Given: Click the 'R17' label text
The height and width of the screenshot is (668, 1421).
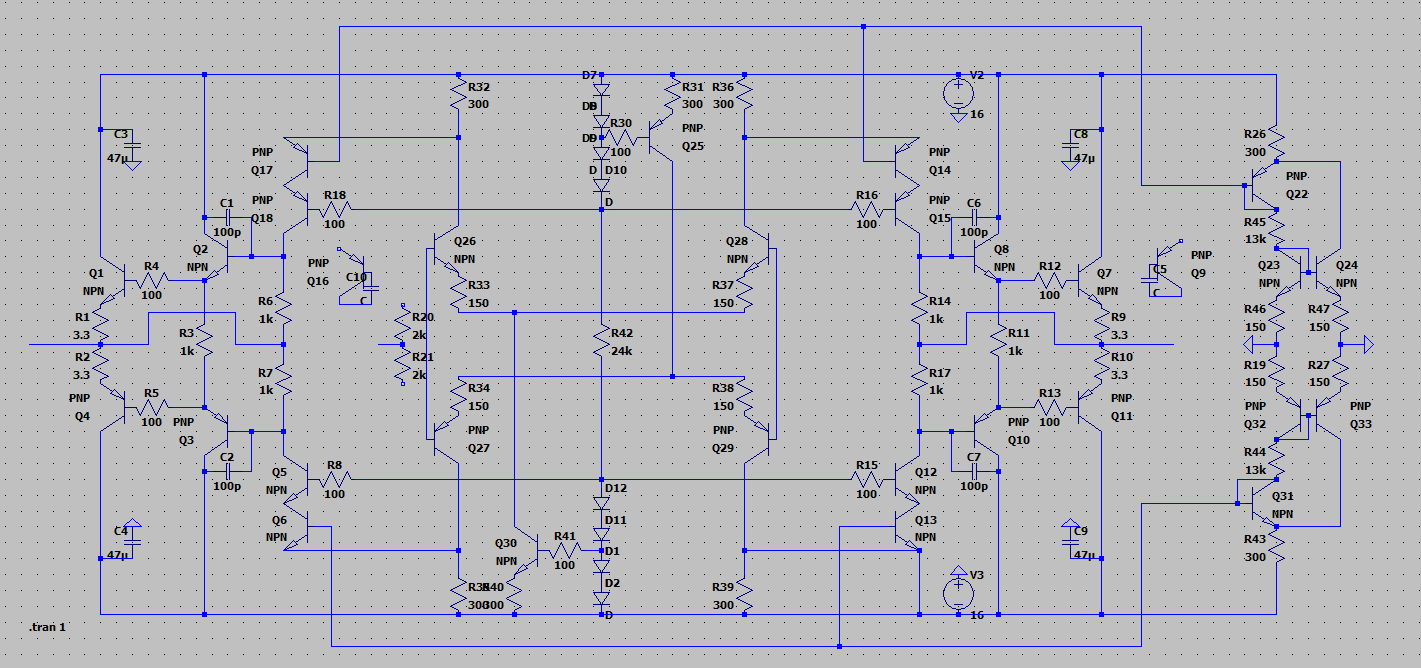Looking at the screenshot, I should [x=940, y=373].
